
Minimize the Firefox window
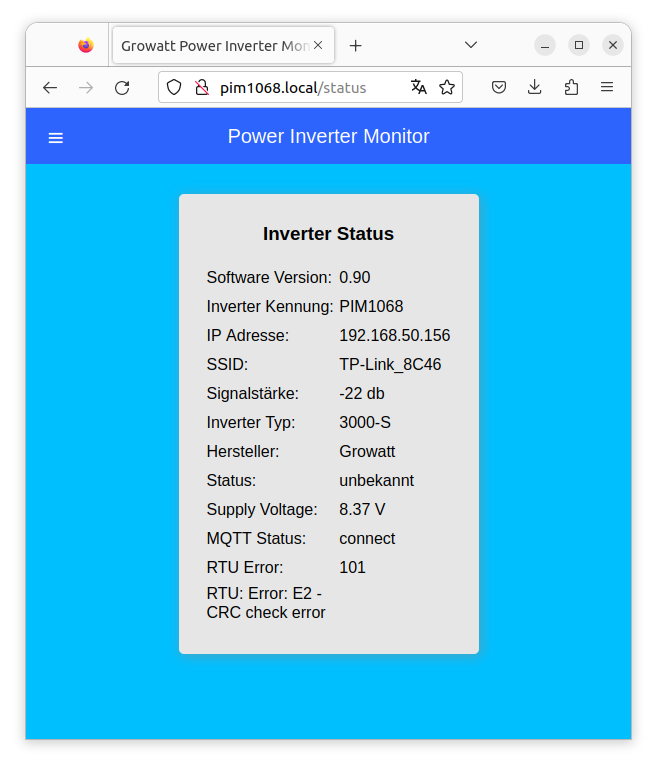coord(545,46)
